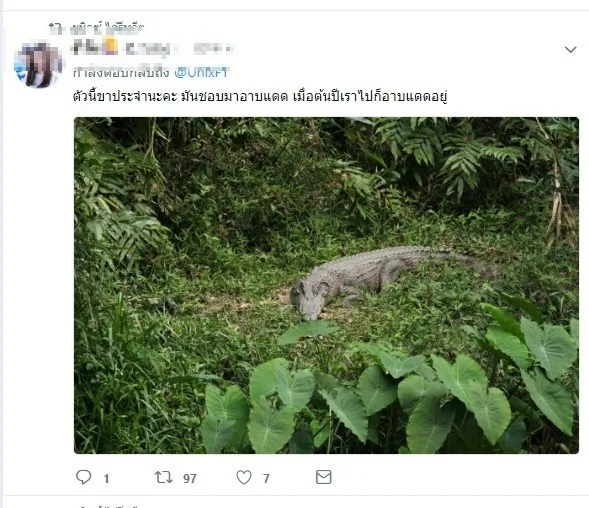Enlarge the crocodile photo in the tweet
The height and width of the screenshot is (508, 589).
[x=326, y=285]
